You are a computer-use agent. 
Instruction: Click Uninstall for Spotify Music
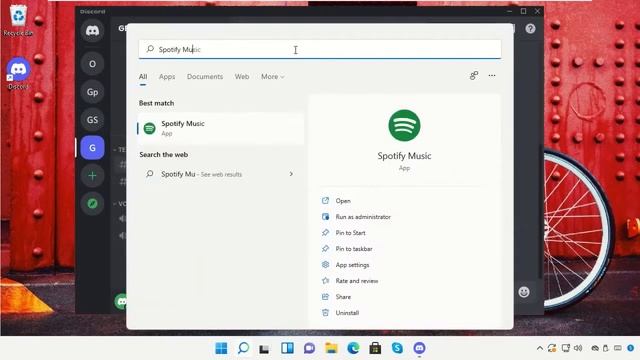(347, 313)
